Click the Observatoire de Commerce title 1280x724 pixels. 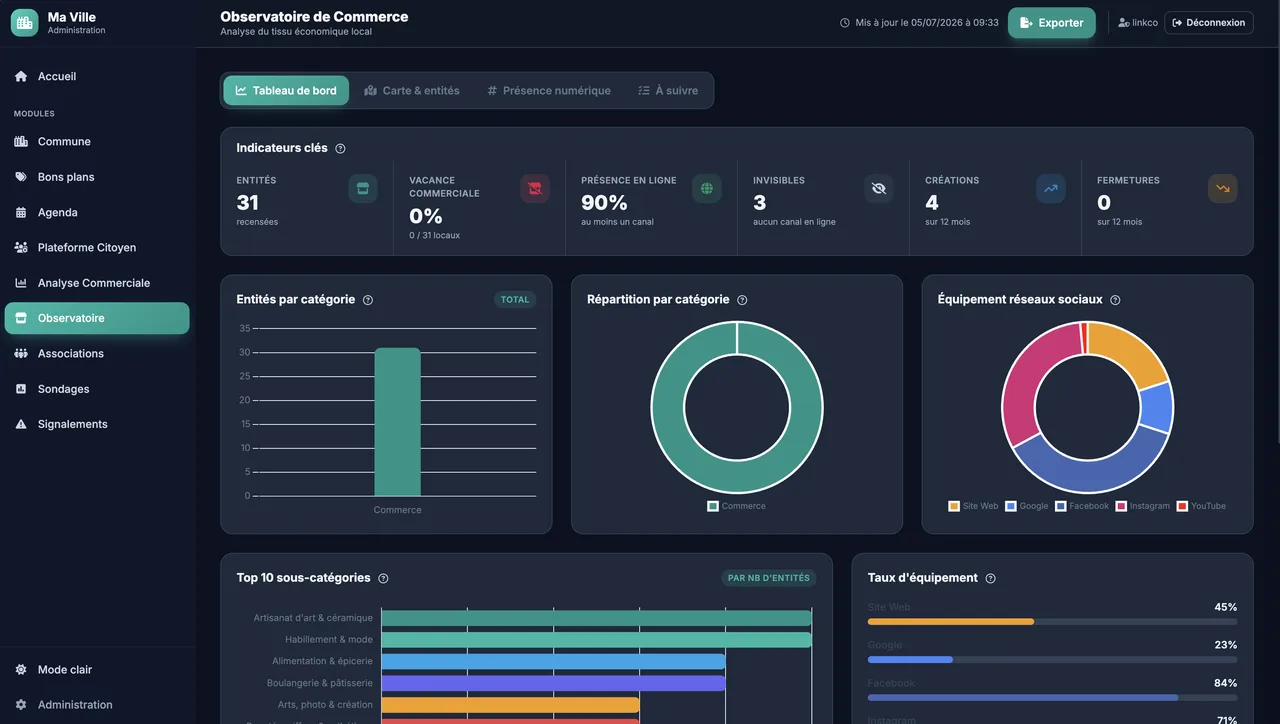coord(314,16)
